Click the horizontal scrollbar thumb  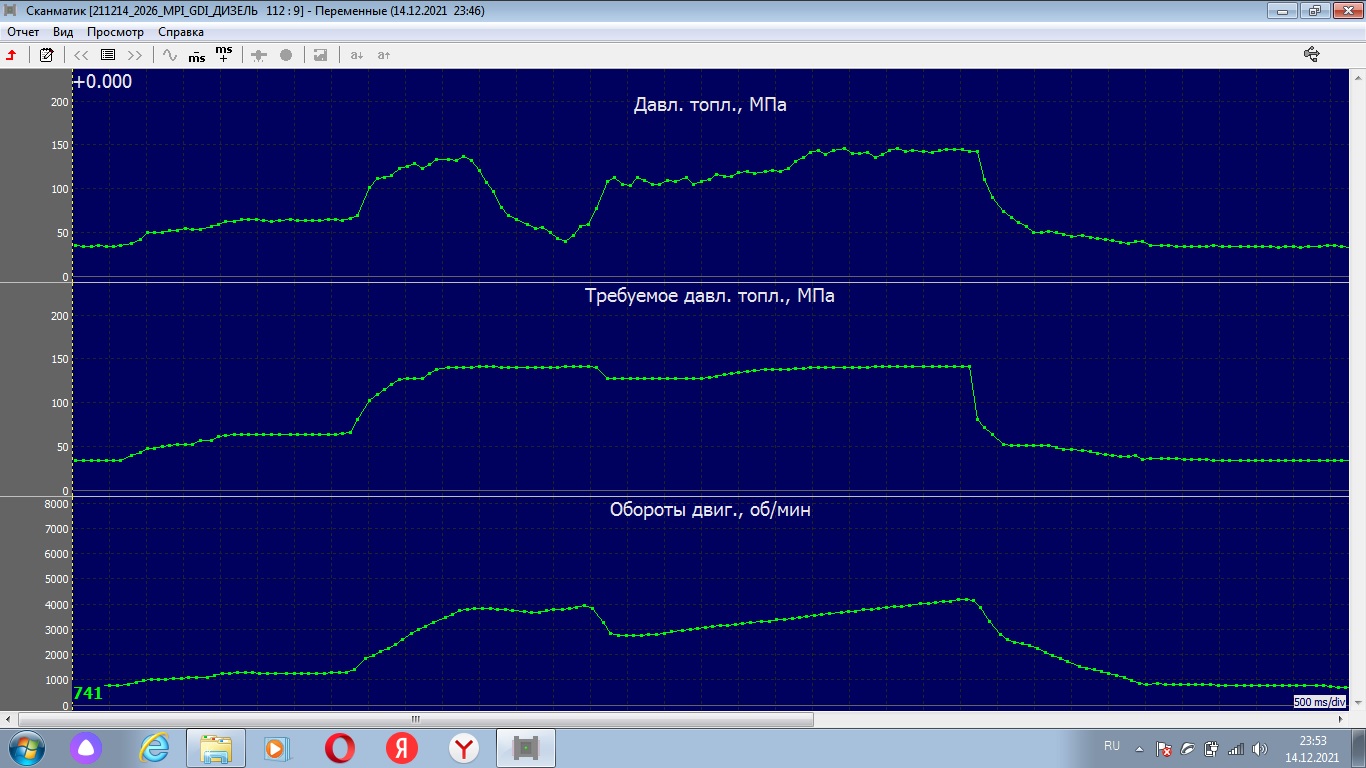[416, 719]
